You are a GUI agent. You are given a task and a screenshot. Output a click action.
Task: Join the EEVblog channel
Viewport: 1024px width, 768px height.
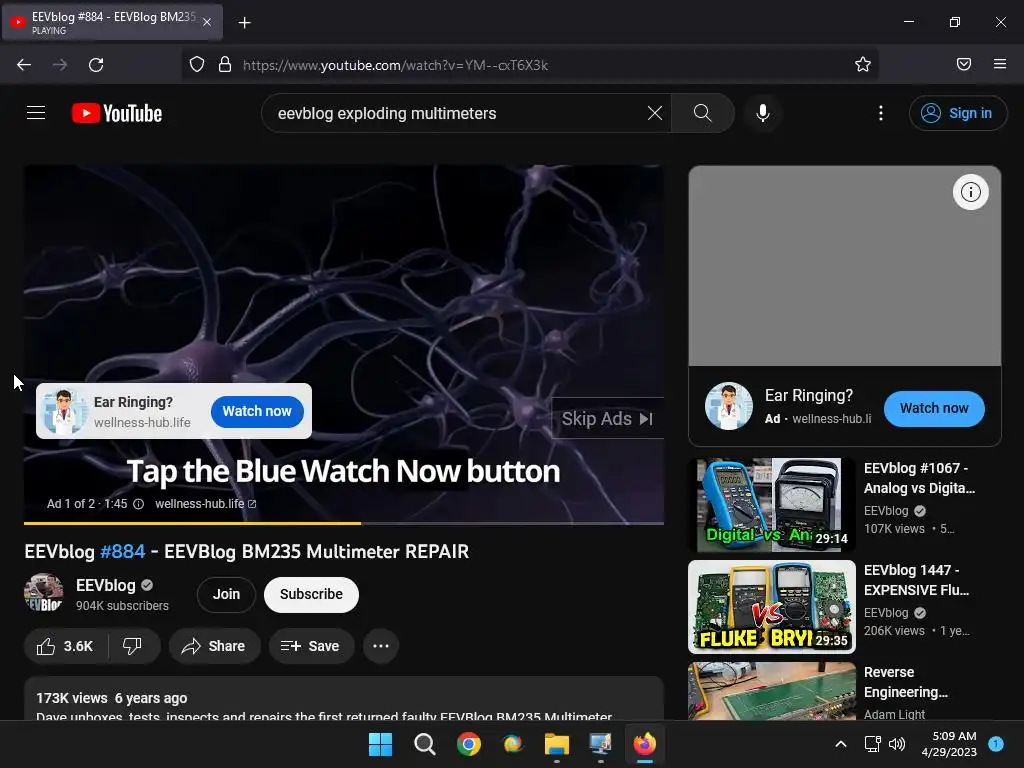coord(226,594)
